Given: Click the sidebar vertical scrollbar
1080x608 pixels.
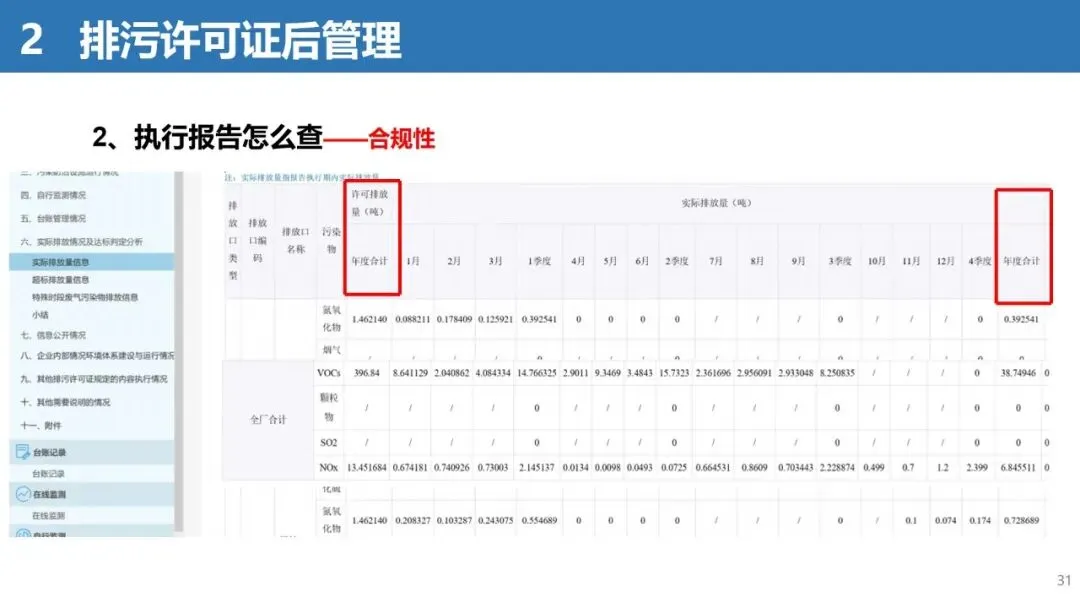Looking at the screenshot, I should [178, 351].
